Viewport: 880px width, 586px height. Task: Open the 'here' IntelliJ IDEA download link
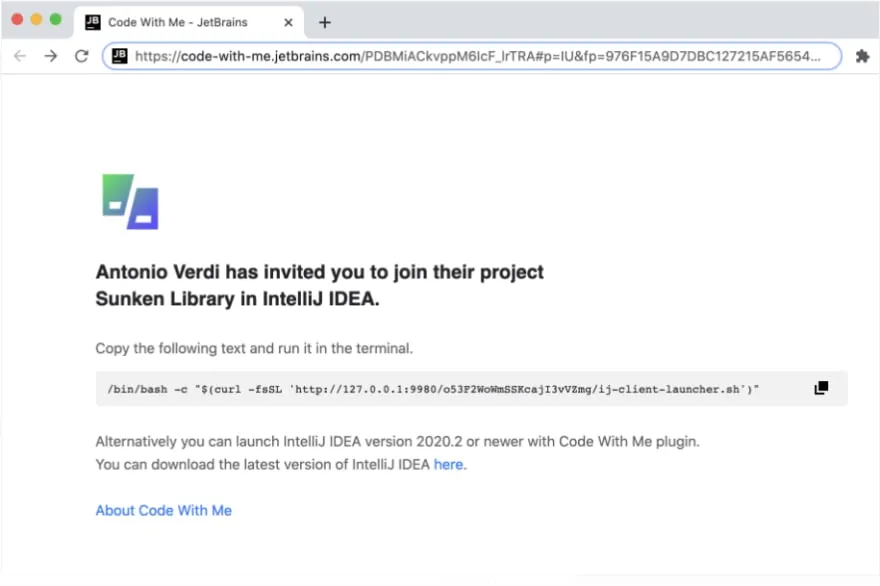coord(448,465)
